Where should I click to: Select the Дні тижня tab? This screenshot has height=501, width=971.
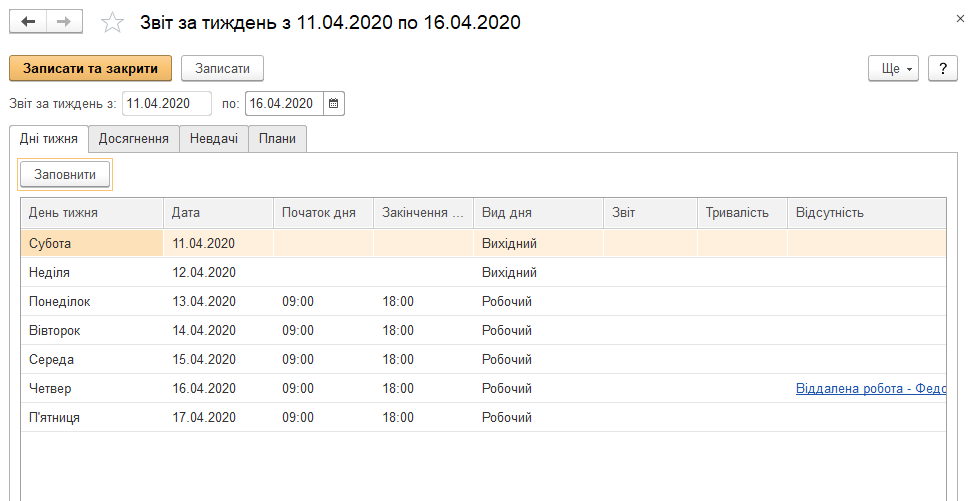coord(49,139)
